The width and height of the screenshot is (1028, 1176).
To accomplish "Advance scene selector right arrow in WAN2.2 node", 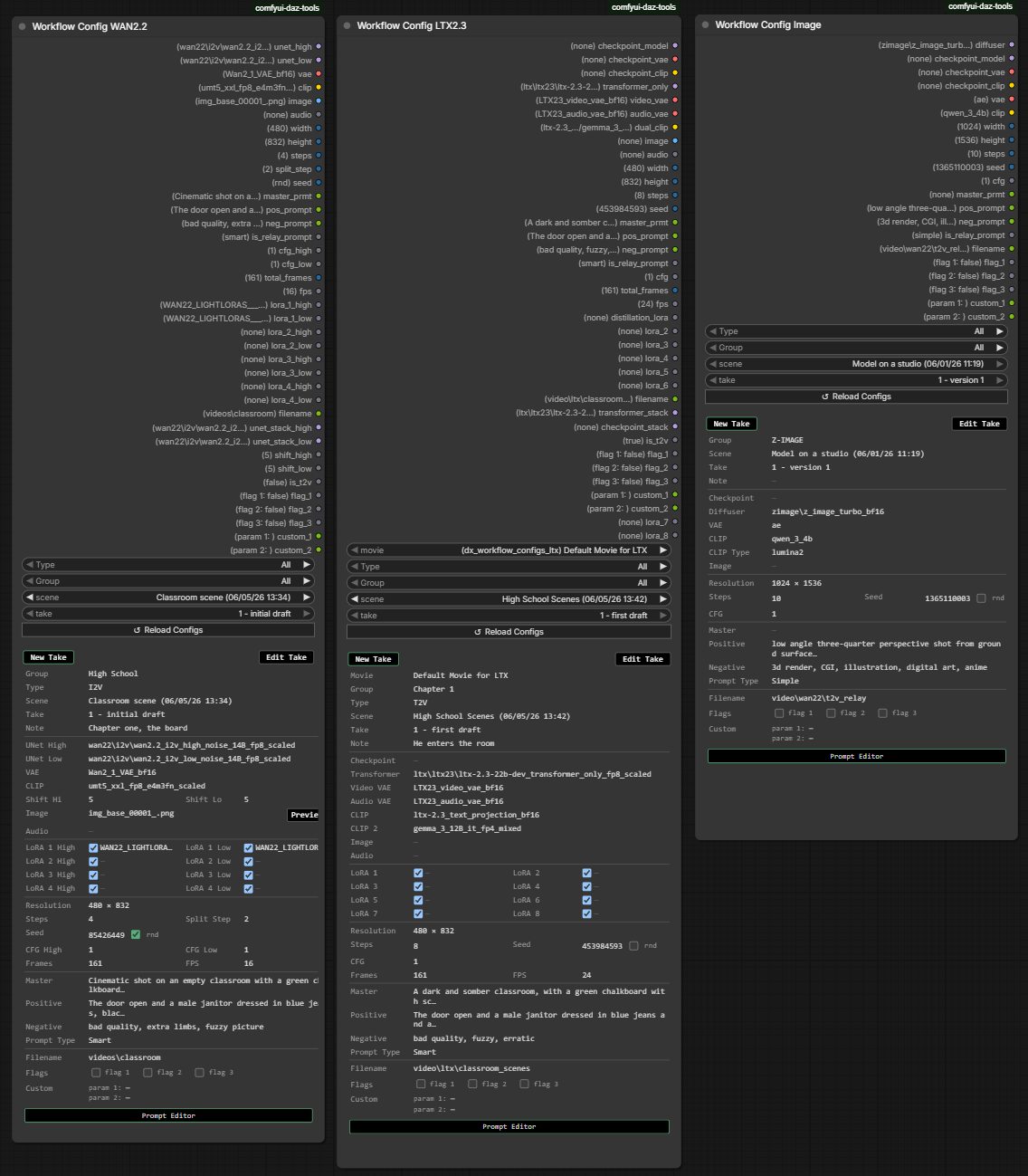I will coord(307,598).
